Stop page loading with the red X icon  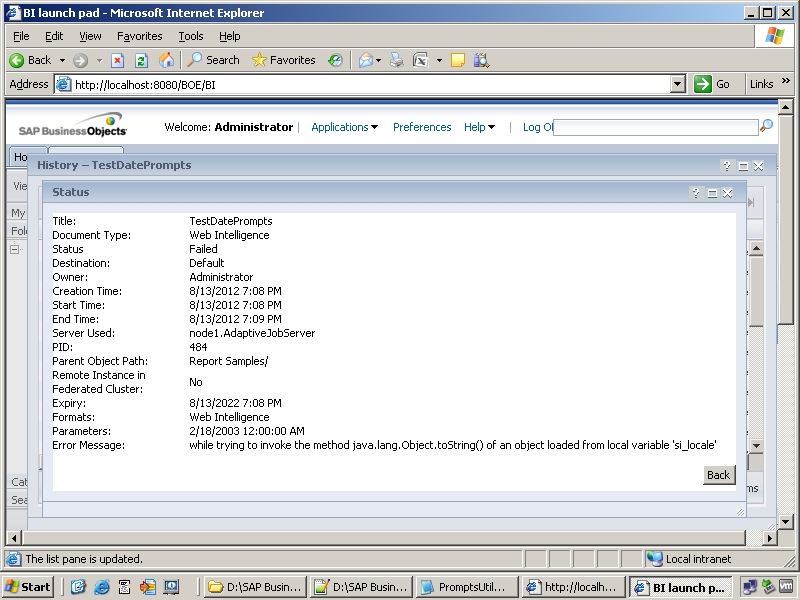click(117, 61)
